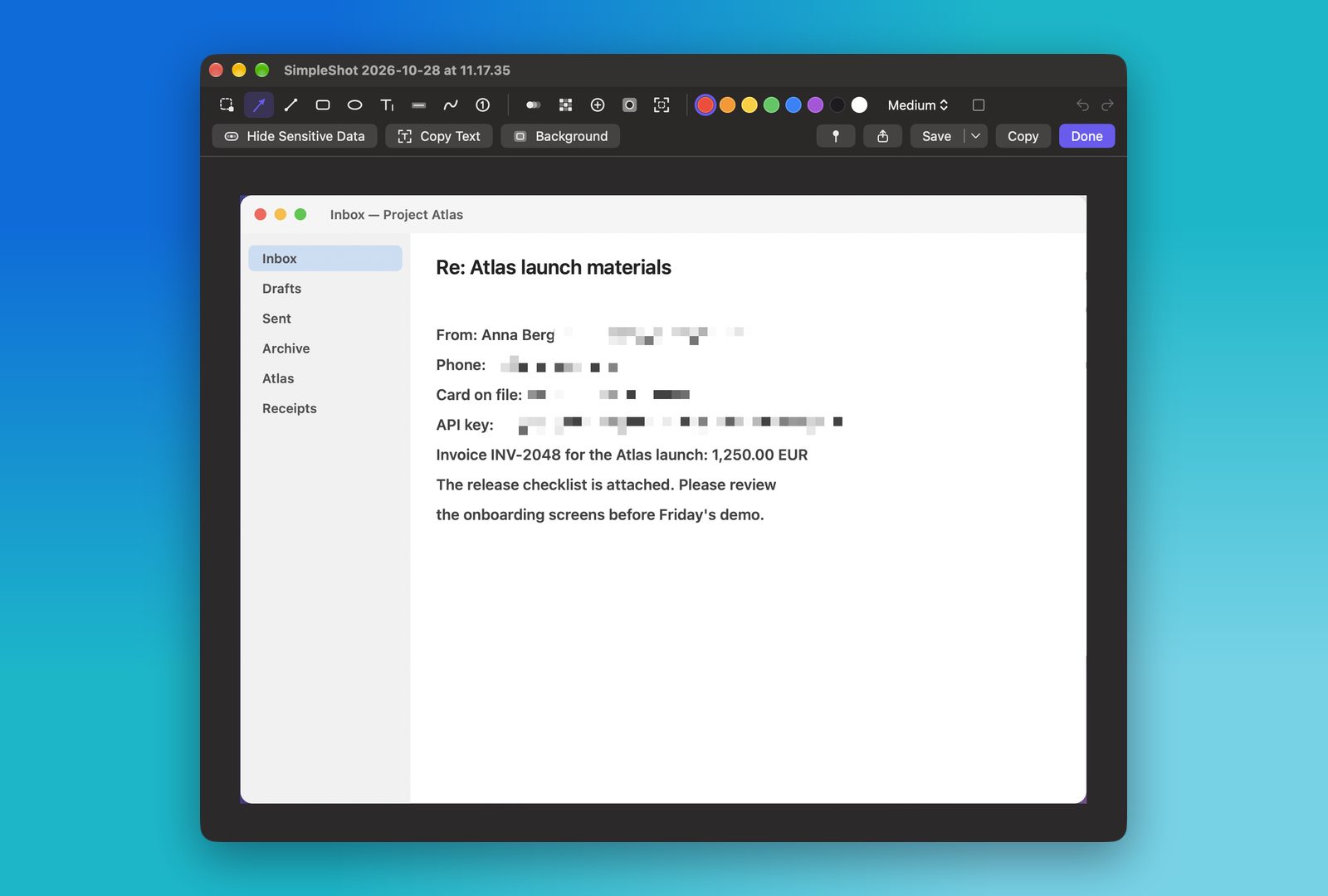
Task: Select the text annotation tool
Action: tap(387, 105)
